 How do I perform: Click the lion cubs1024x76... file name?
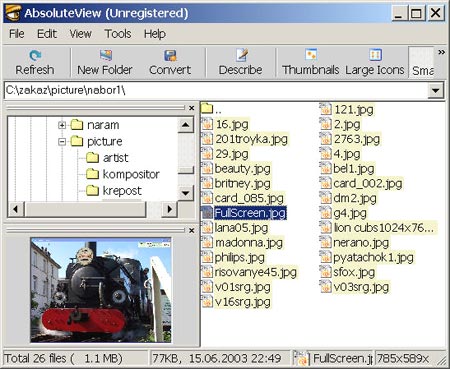click(x=384, y=227)
